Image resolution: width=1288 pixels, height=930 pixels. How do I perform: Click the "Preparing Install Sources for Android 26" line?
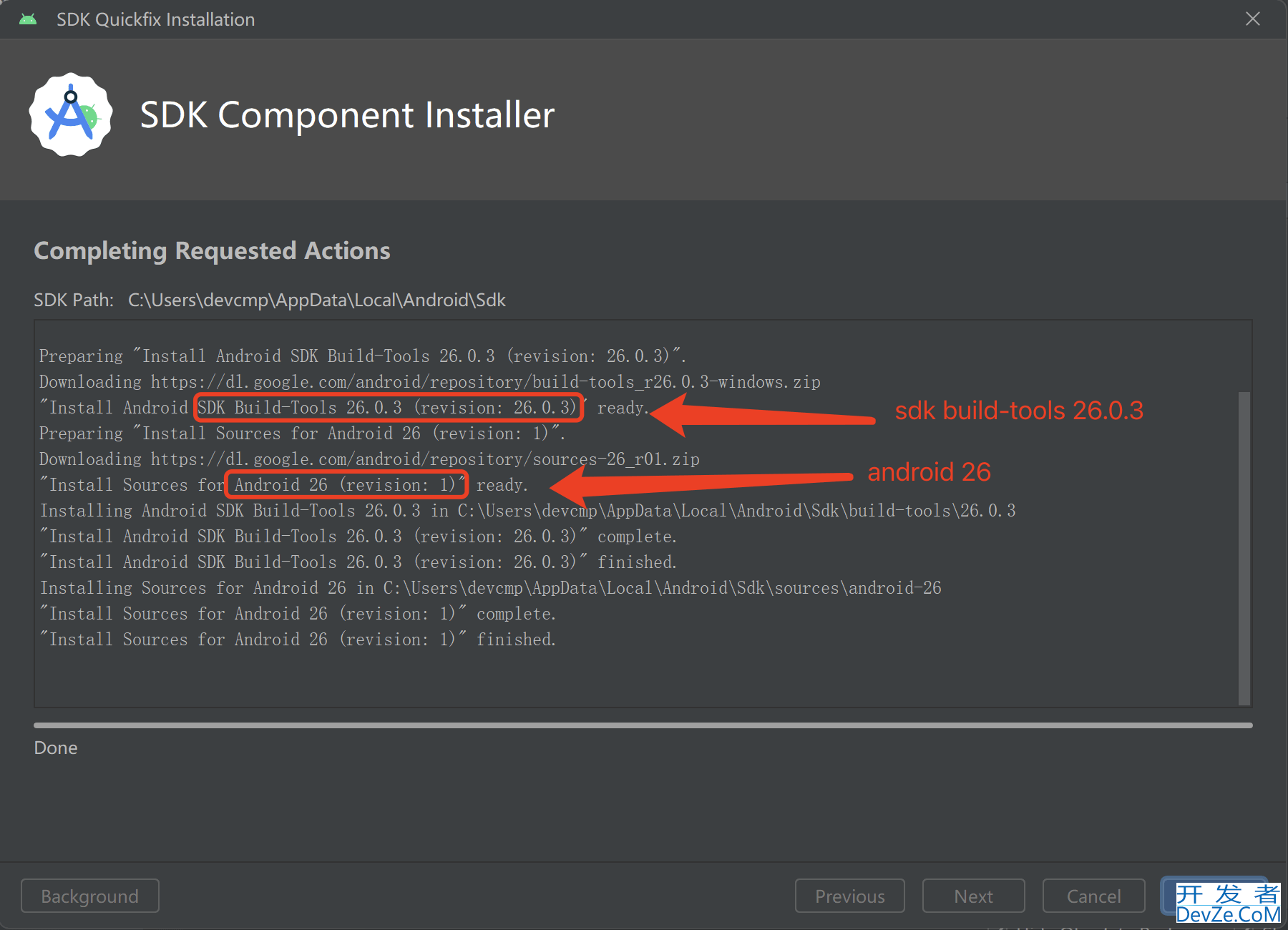pos(303,434)
